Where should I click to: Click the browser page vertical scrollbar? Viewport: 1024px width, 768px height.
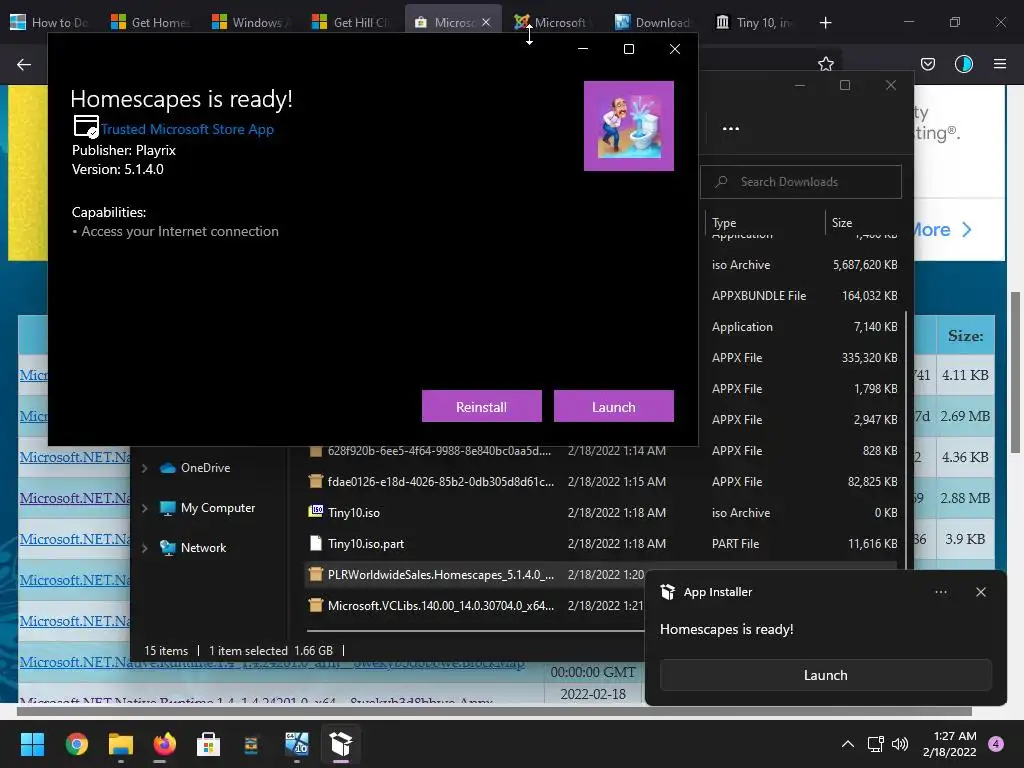click(x=1016, y=372)
